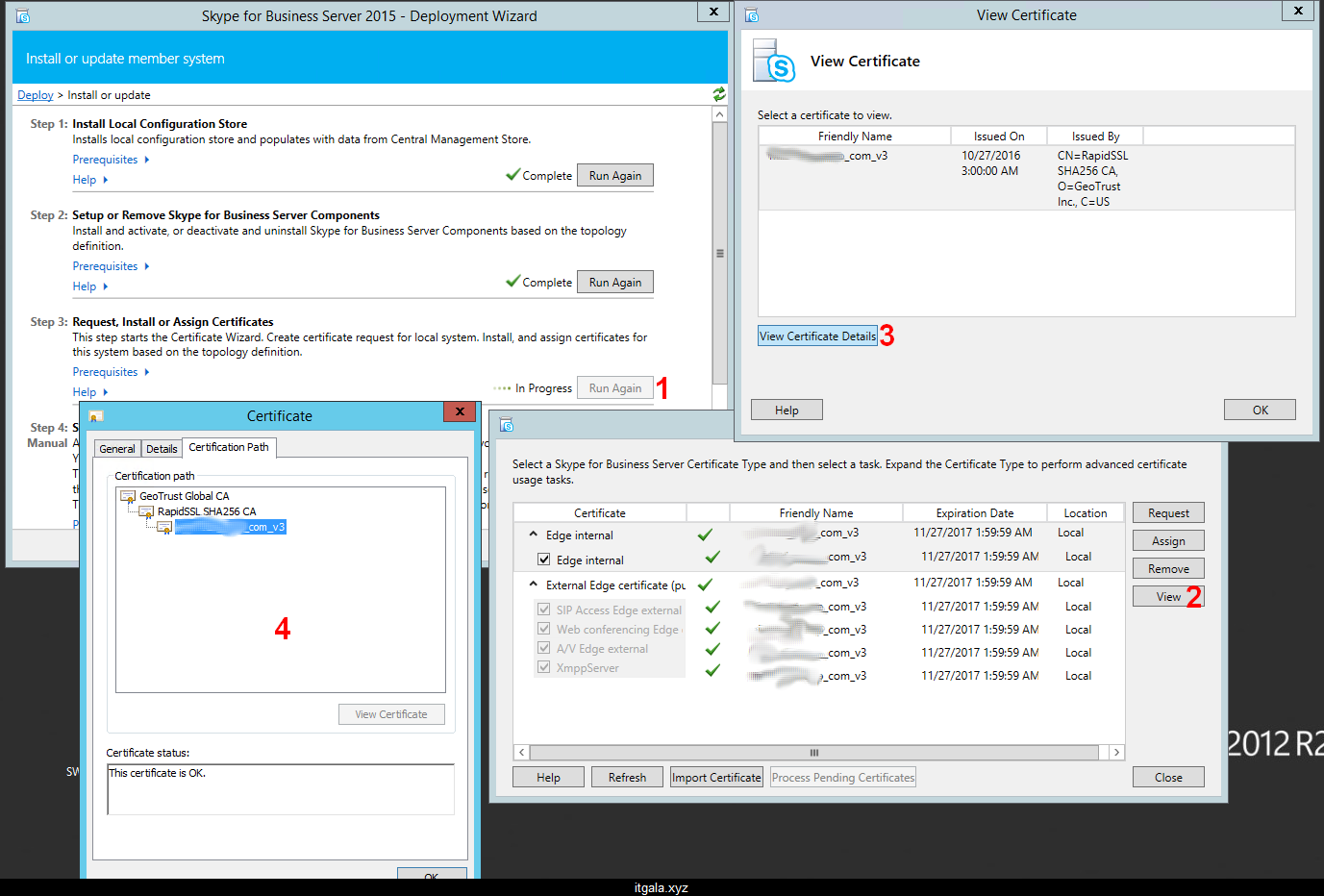Viewport: 1324px width, 896px height.
Task: Select the com_v3 leaf certificate in the path tree
Action: point(230,527)
